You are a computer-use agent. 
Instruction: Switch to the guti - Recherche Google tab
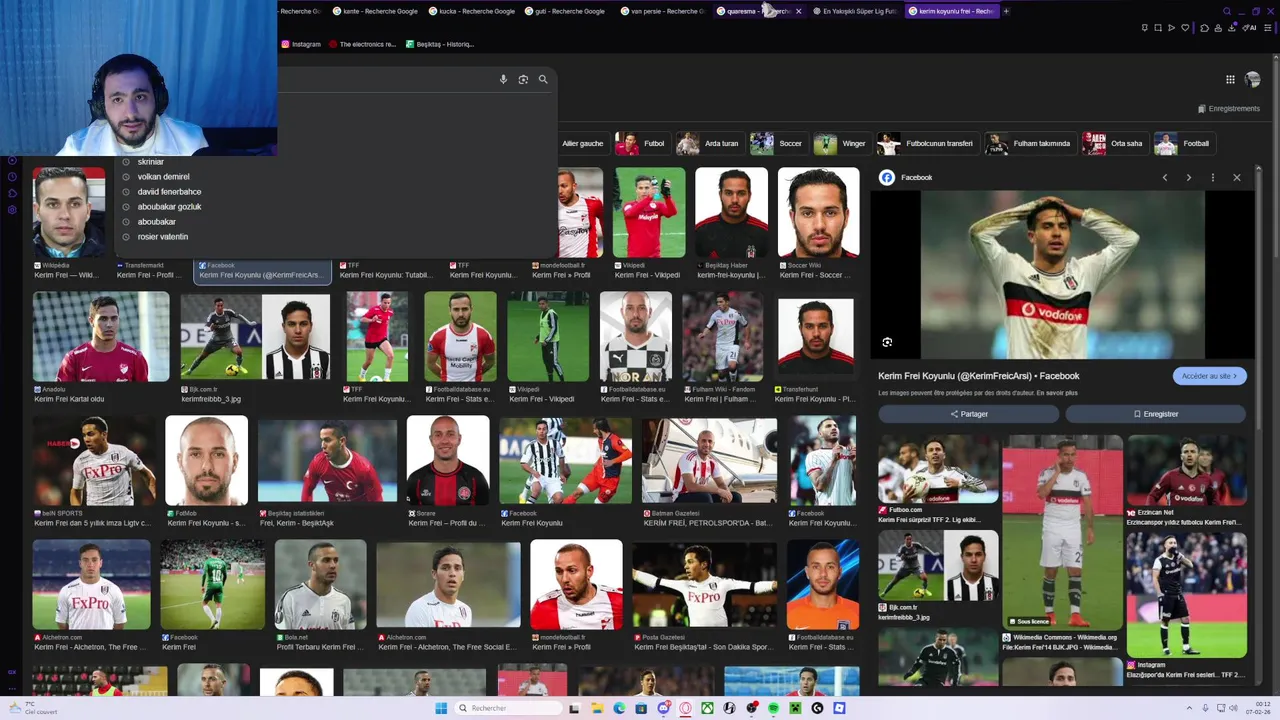point(566,11)
